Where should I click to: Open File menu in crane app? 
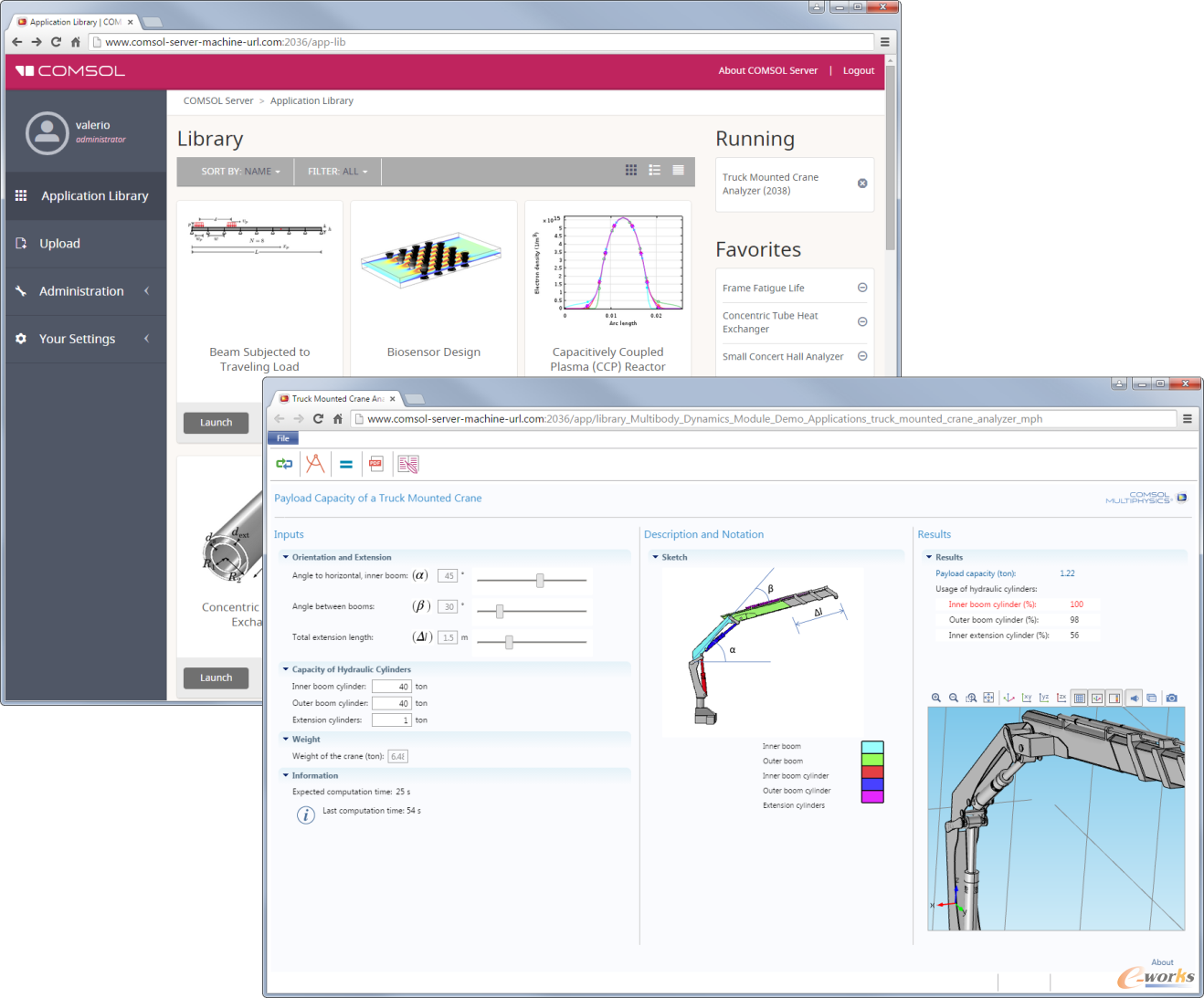click(283, 438)
